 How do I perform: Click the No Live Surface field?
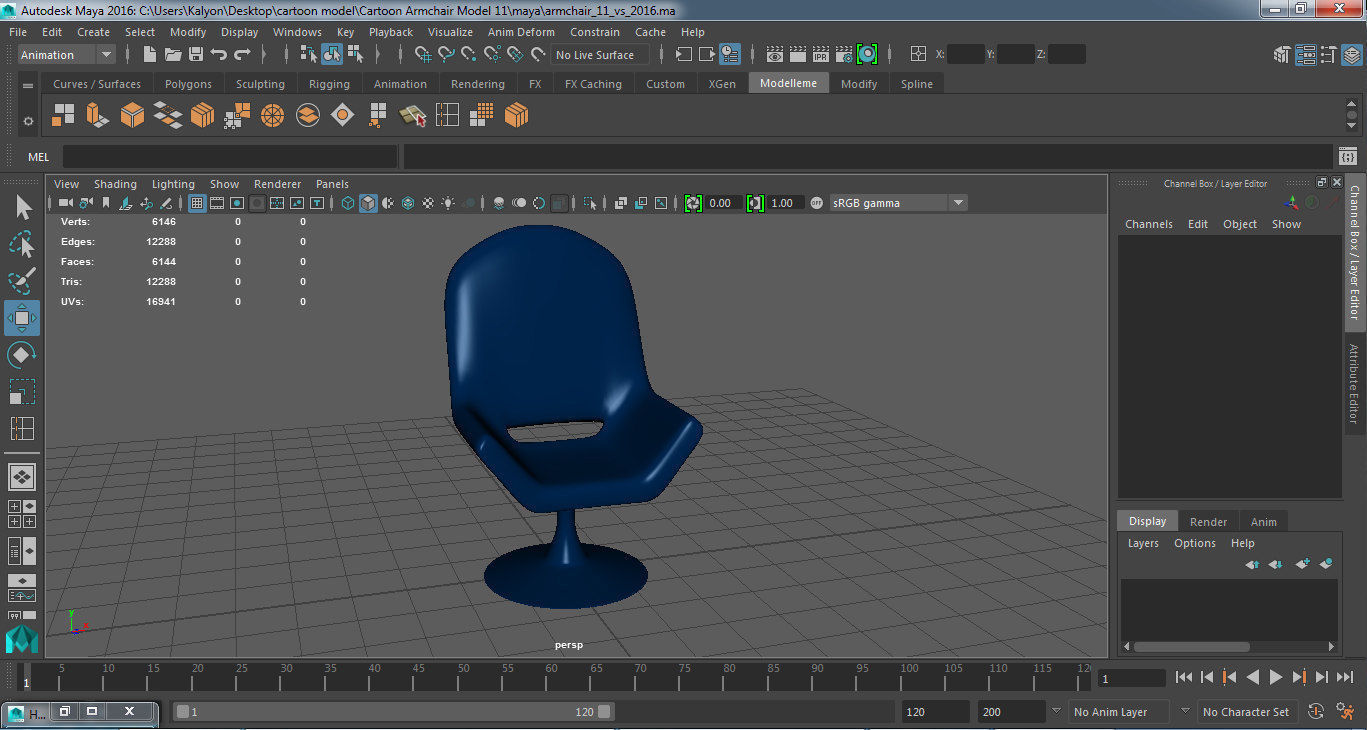(600, 55)
